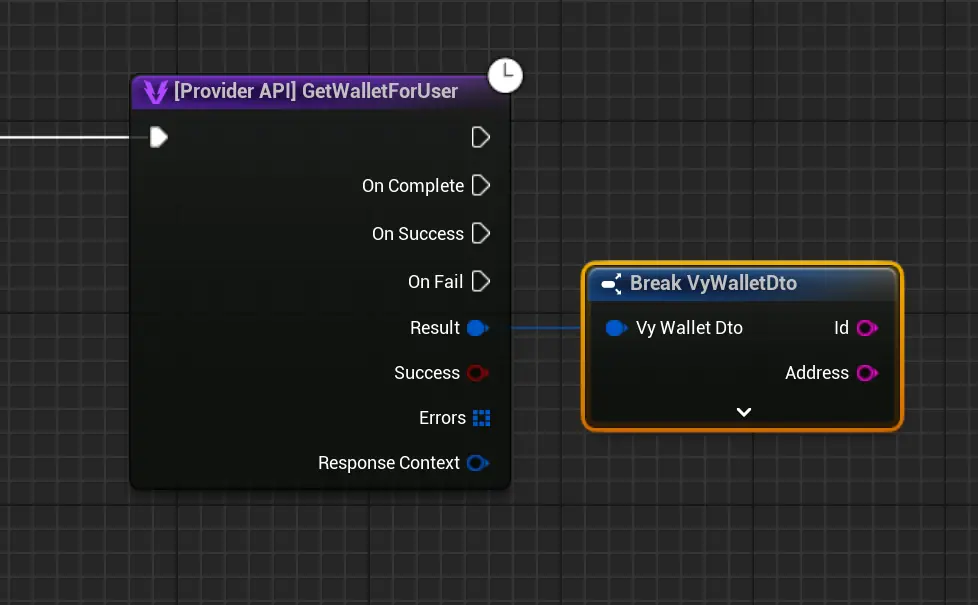Click the Result label
978x605 pixels.
[435, 328]
